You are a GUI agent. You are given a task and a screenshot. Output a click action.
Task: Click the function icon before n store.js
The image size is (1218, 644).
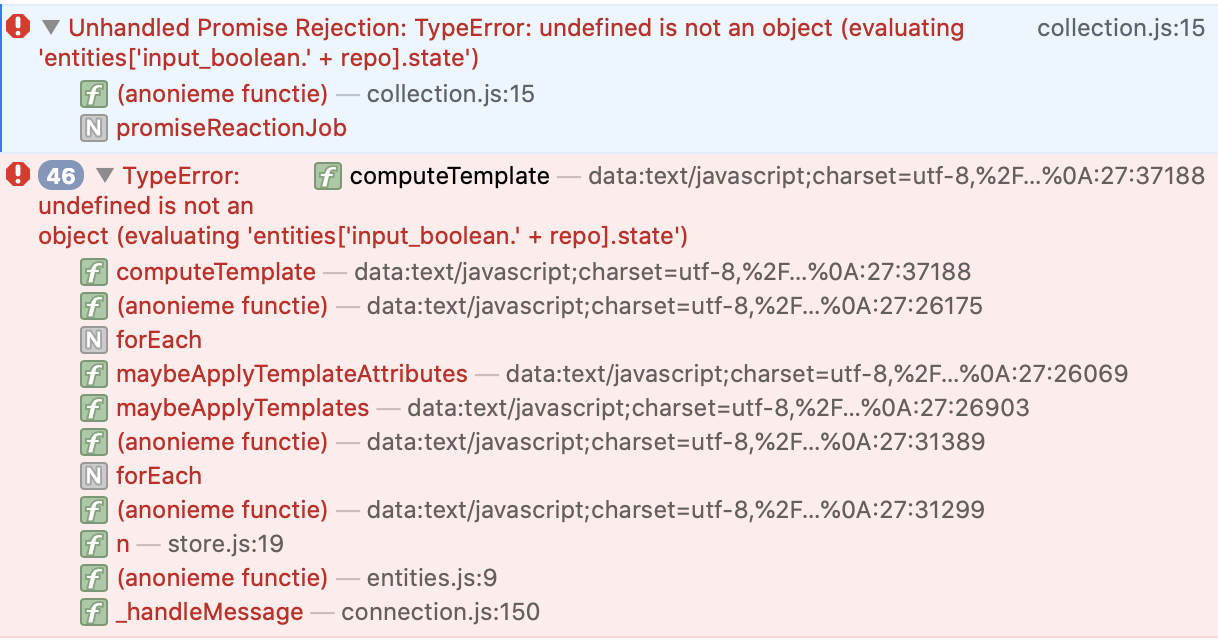coord(93,544)
